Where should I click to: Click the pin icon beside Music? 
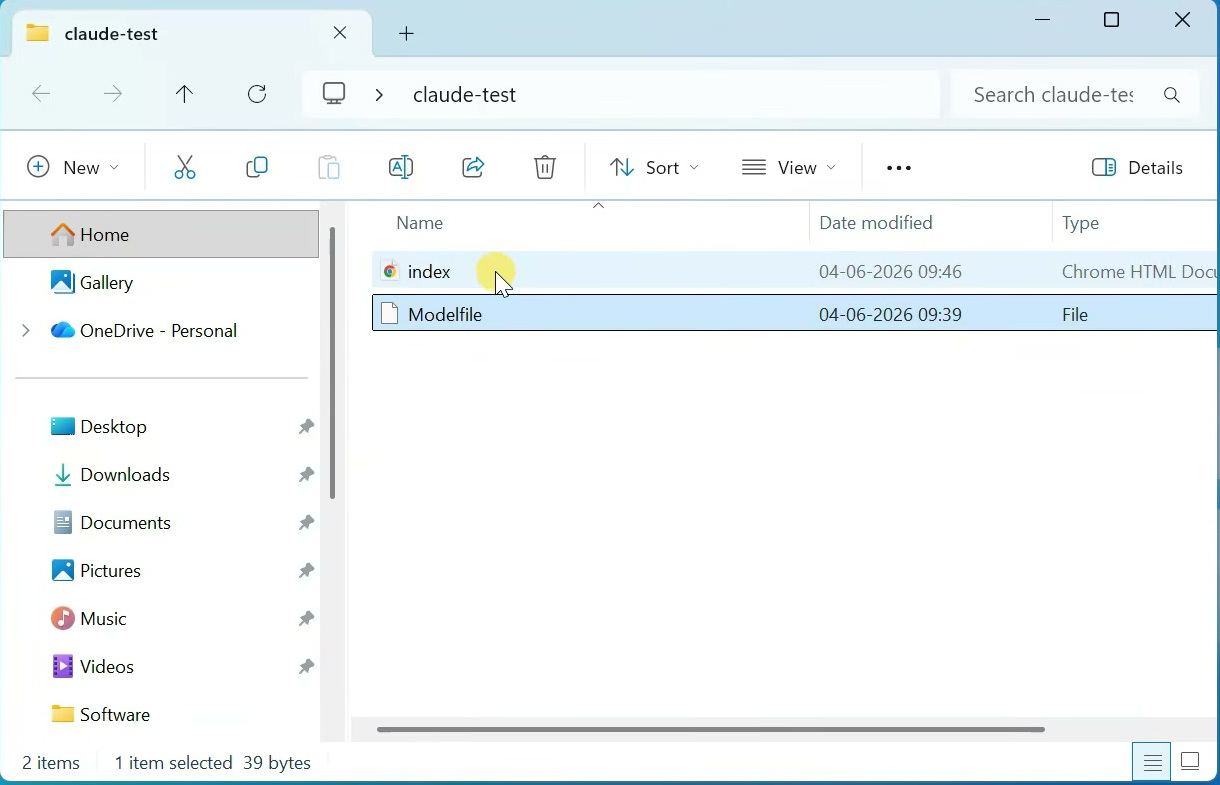point(306,619)
